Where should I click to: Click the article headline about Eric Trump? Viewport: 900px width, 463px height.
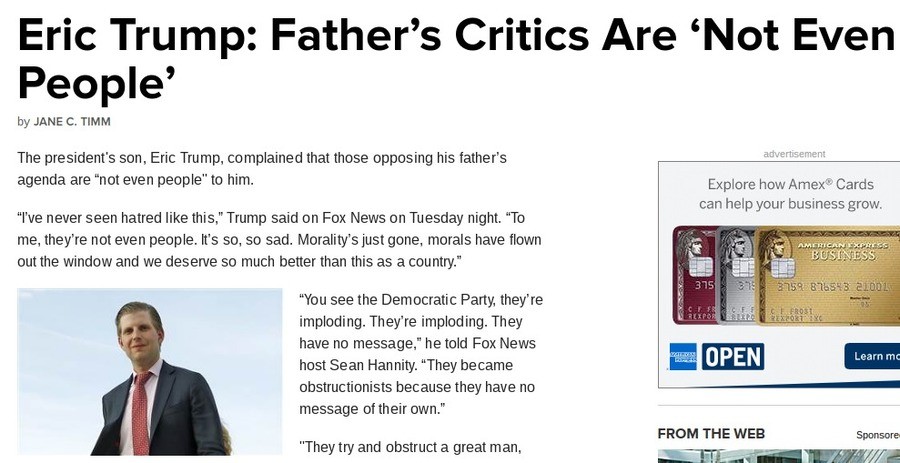456,59
